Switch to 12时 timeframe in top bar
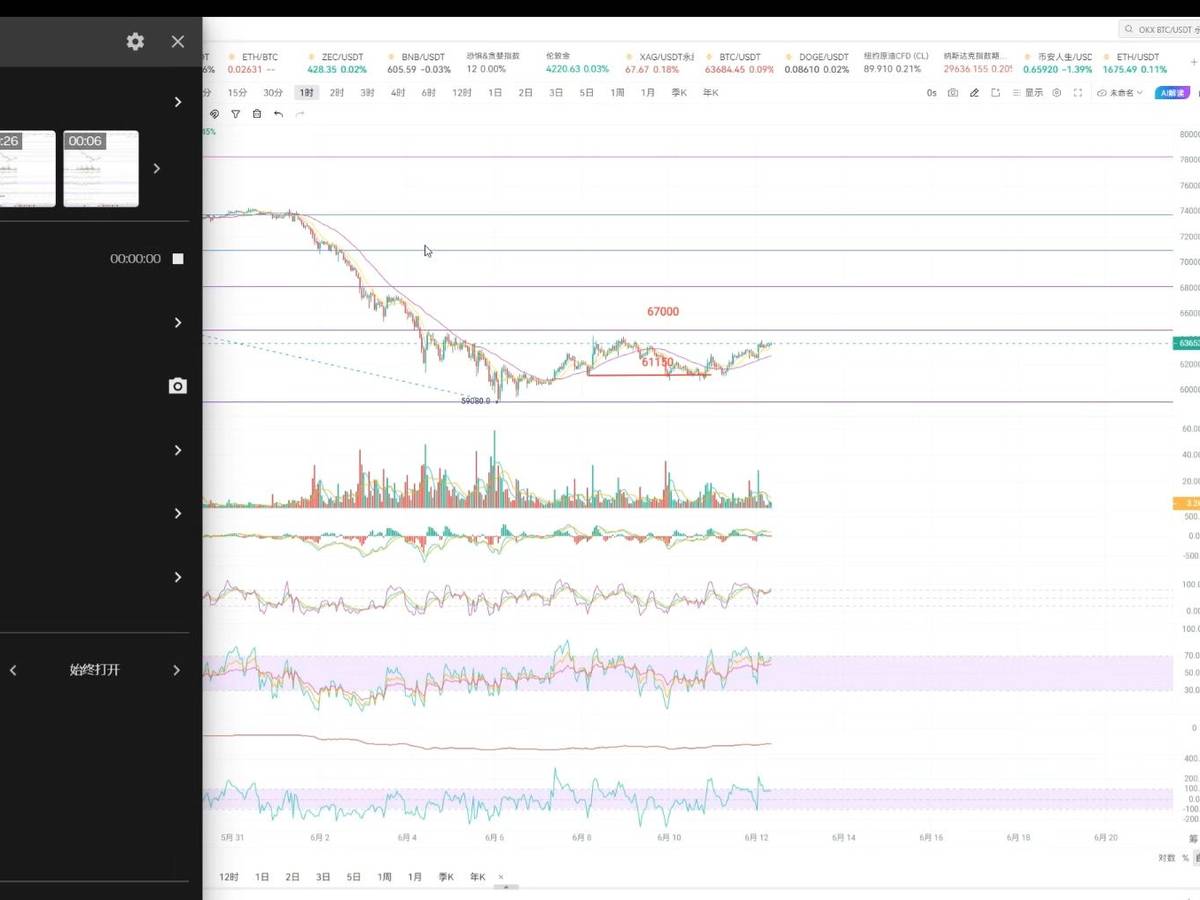 coord(461,93)
